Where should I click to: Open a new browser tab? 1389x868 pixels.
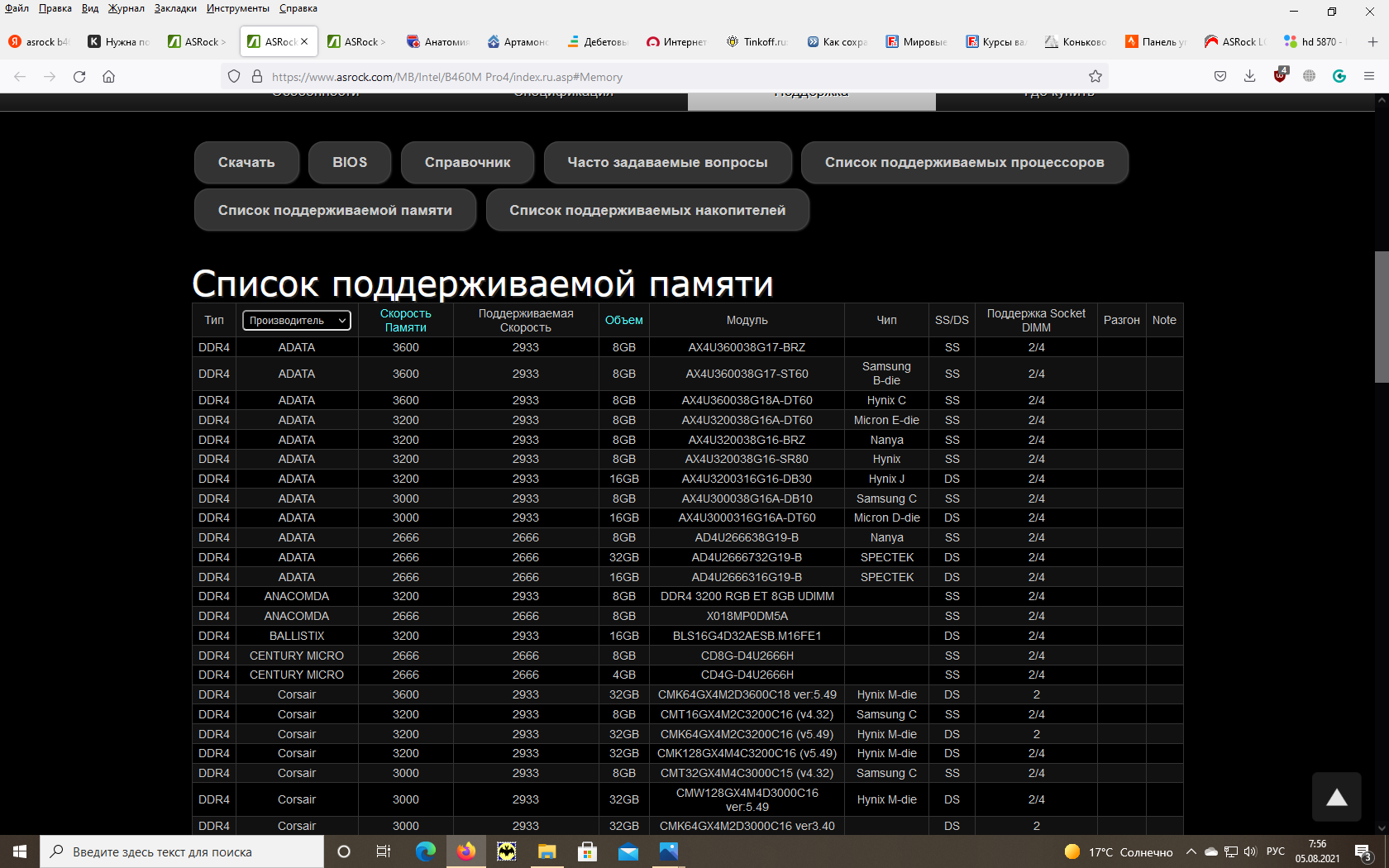click(x=1372, y=41)
